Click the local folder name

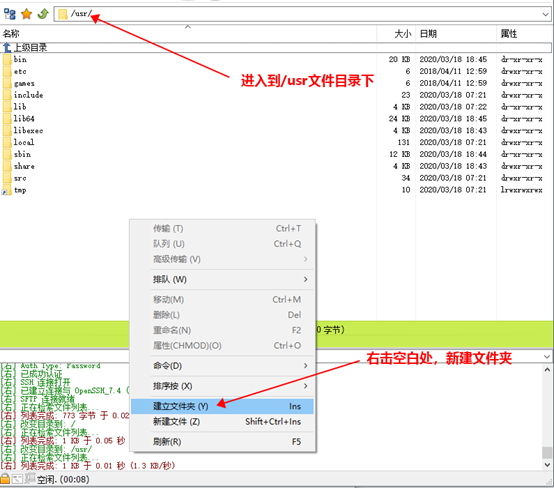click(24, 142)
